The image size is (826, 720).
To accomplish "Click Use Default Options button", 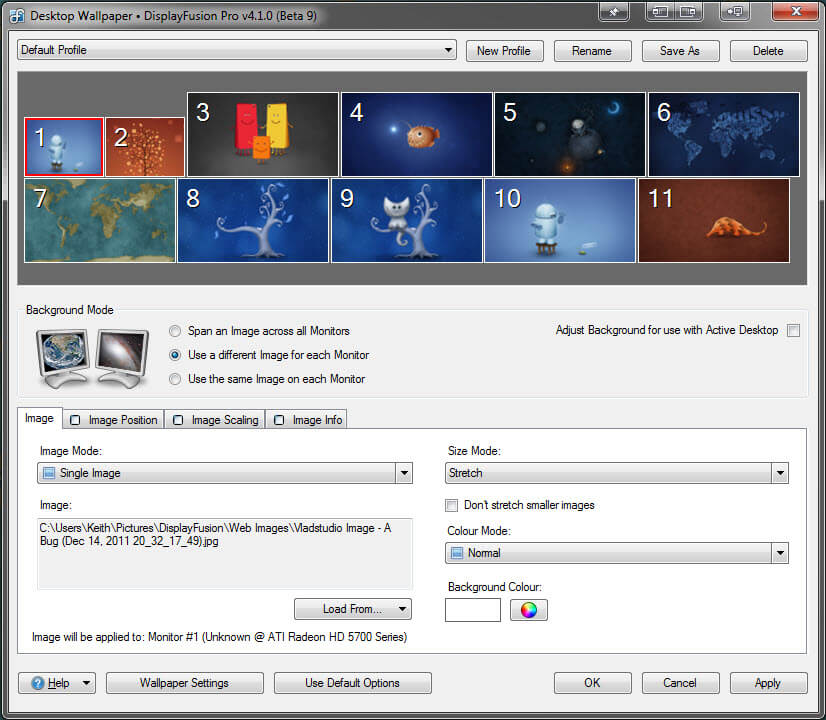I will 352,683.
